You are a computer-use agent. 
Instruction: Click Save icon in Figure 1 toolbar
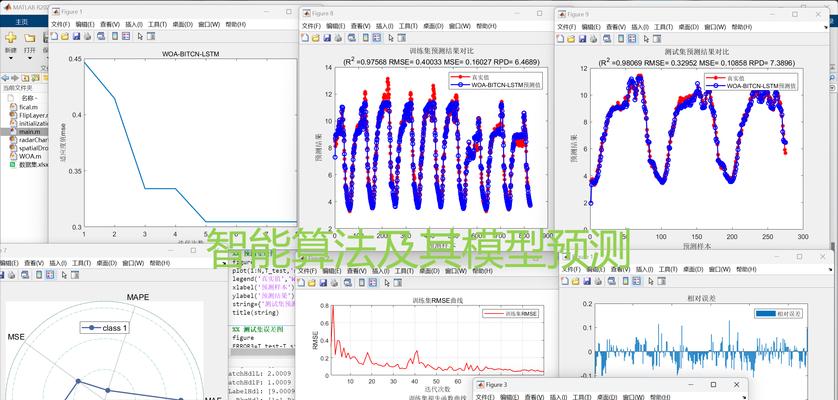point(76,36)
